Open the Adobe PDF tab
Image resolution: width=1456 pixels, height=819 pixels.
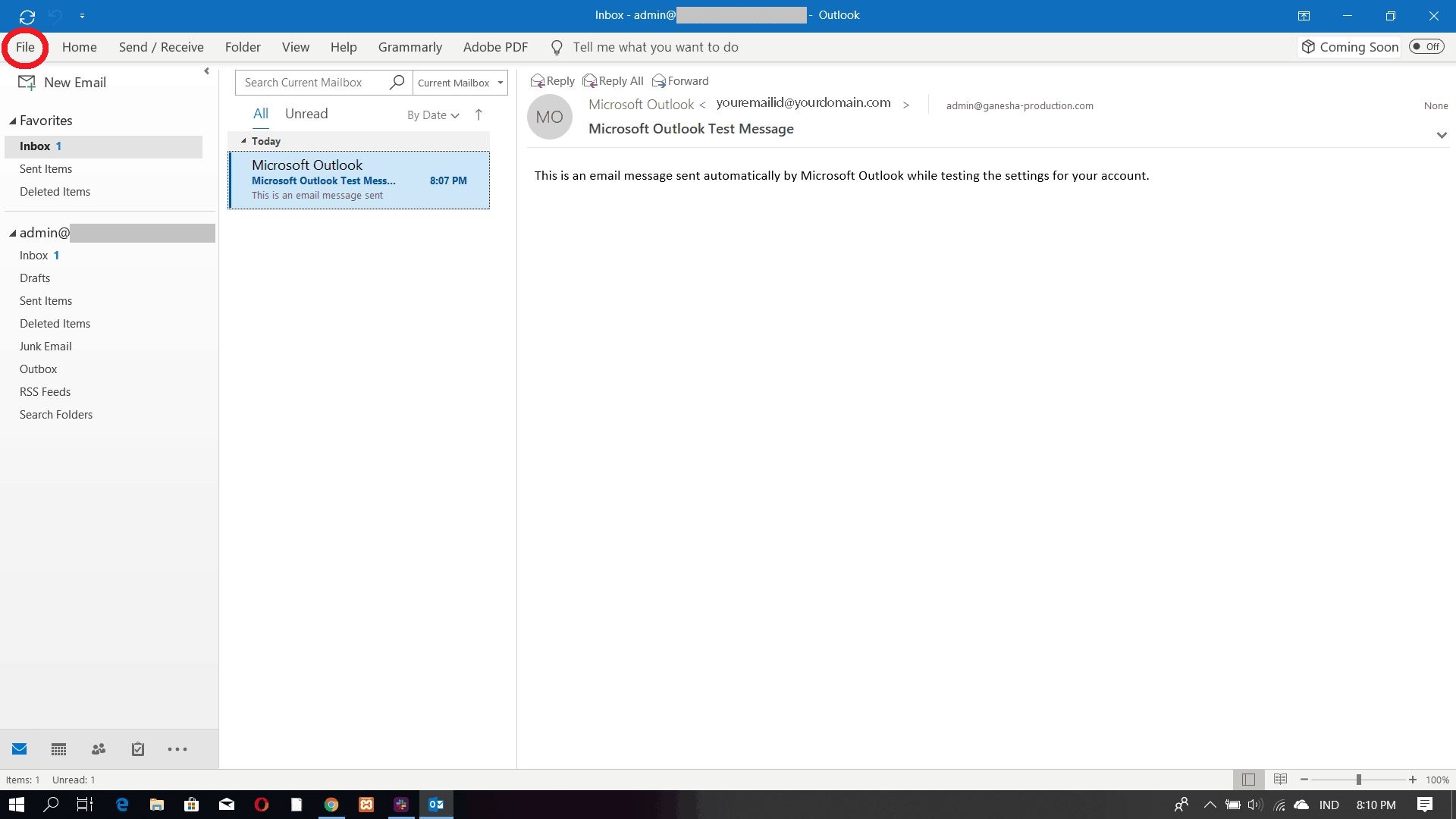tap(495, 47)
